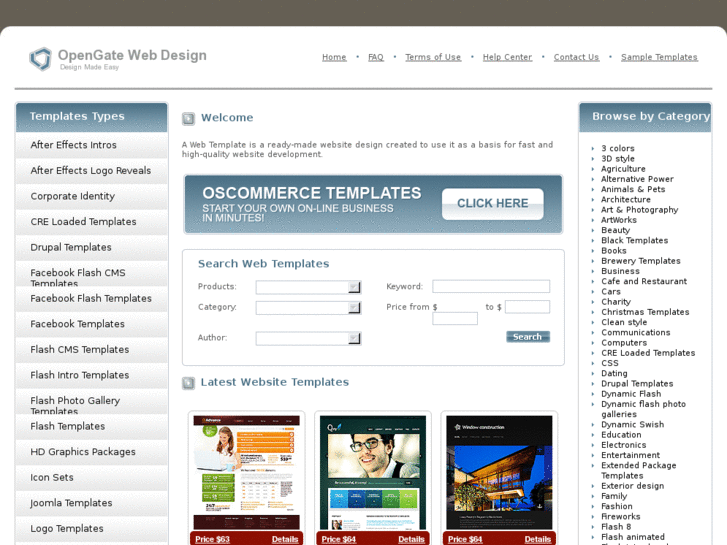
Task: Browse the CSS category
Action: click(x=610, y=363)
